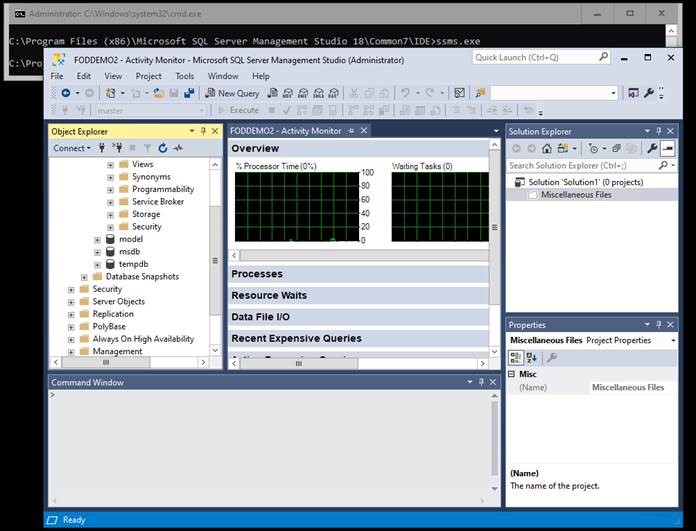
Task: Toggle auto-hide pin on Properties panel
Action: [659, 325]
